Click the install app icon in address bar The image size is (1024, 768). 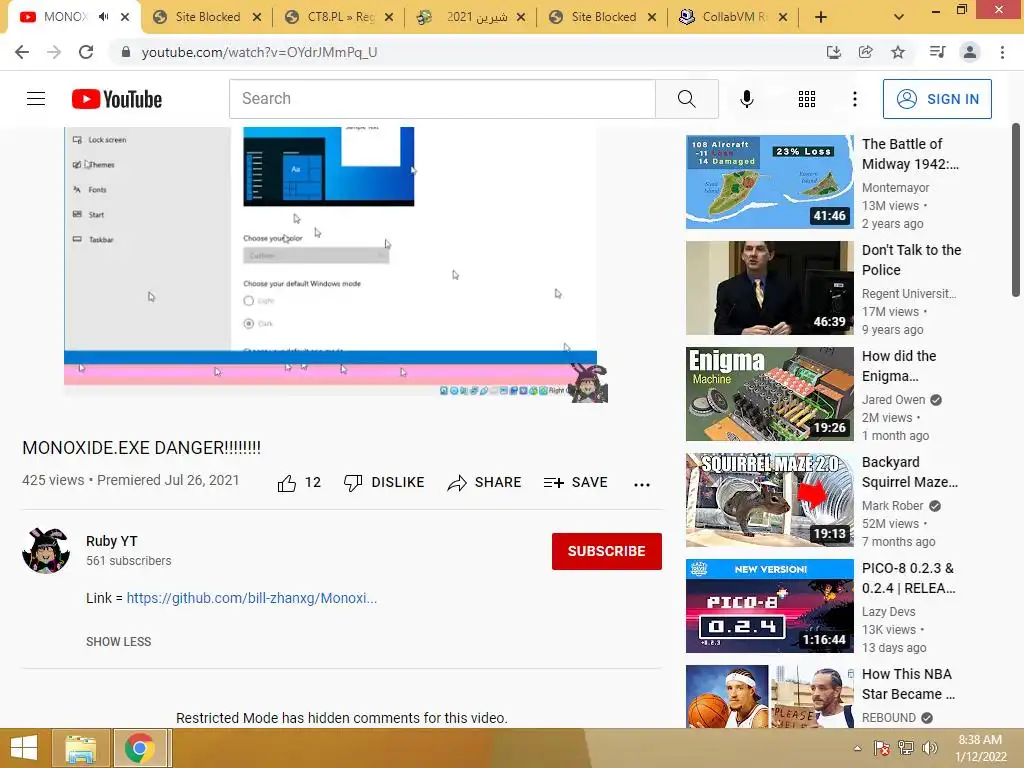click(834, 52)
